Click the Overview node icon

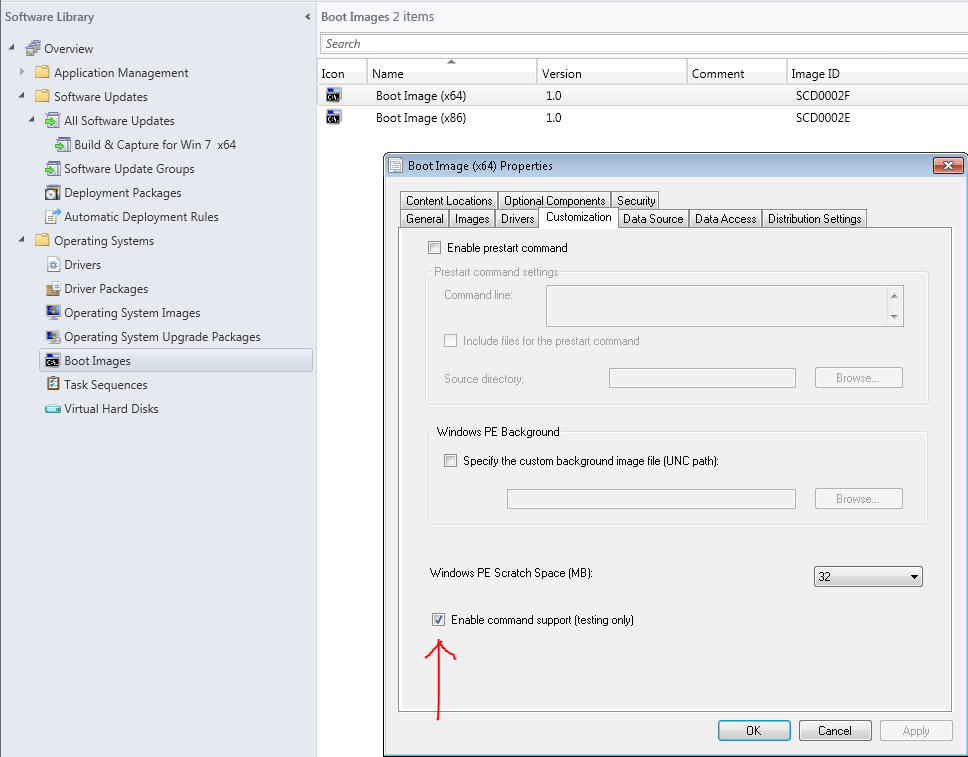(33, 48)
